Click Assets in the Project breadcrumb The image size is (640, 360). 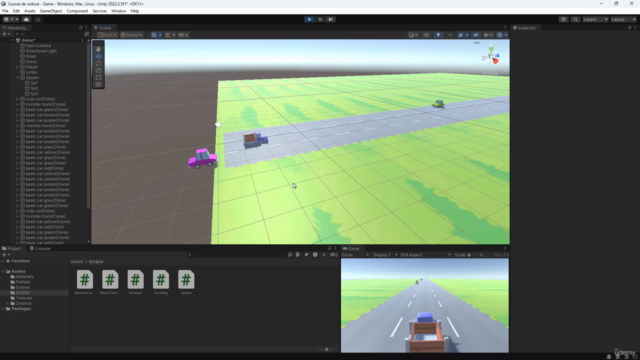pyautogui.click(x=77, y=262)
